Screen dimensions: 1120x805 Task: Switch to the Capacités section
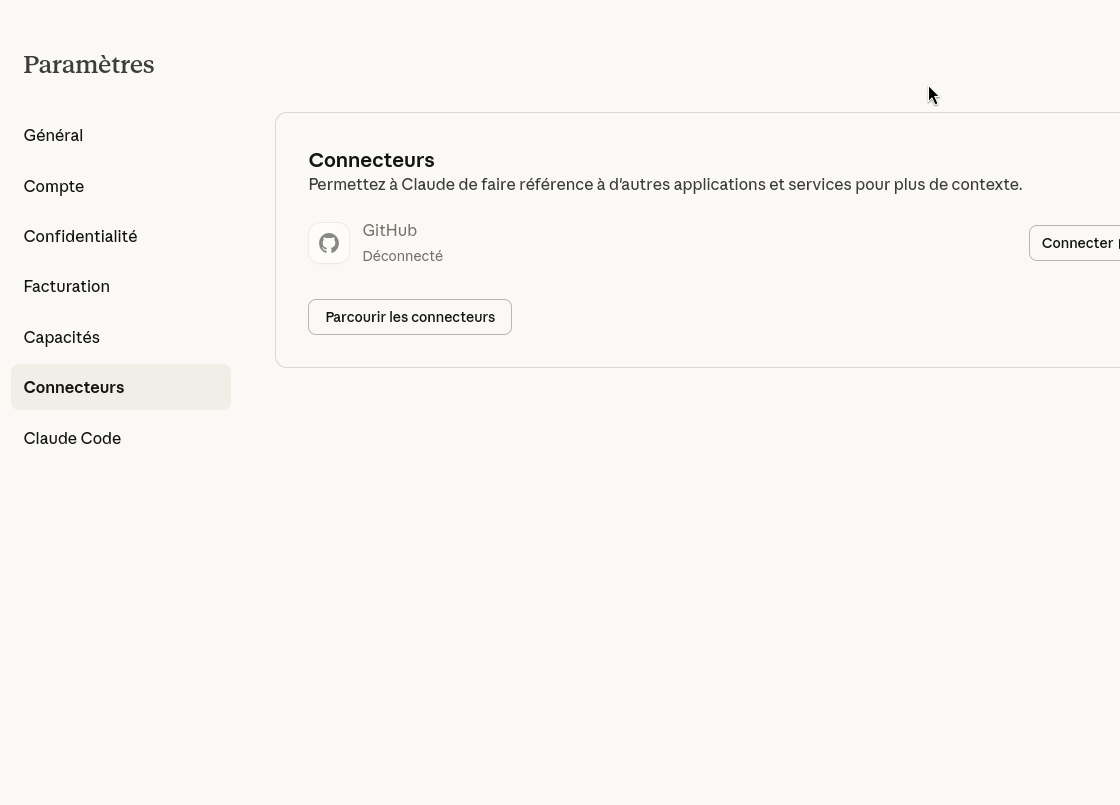point(62,337)
